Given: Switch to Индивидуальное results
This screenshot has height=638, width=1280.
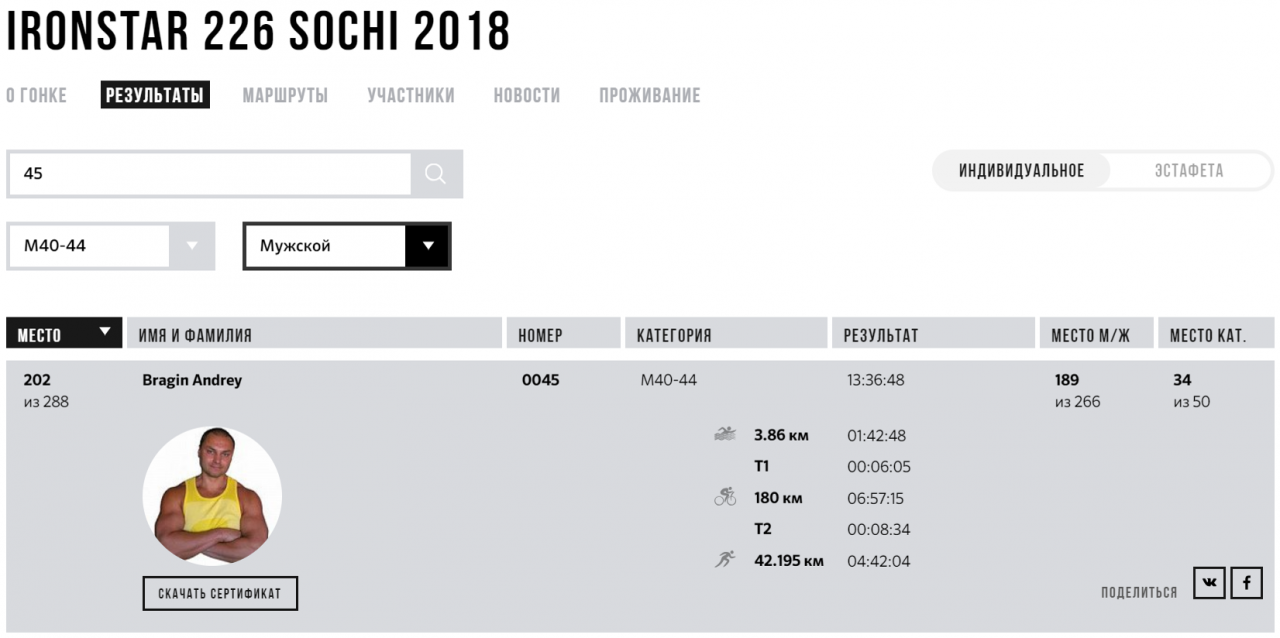Looking at the screenshot, I should point(1021,171).
